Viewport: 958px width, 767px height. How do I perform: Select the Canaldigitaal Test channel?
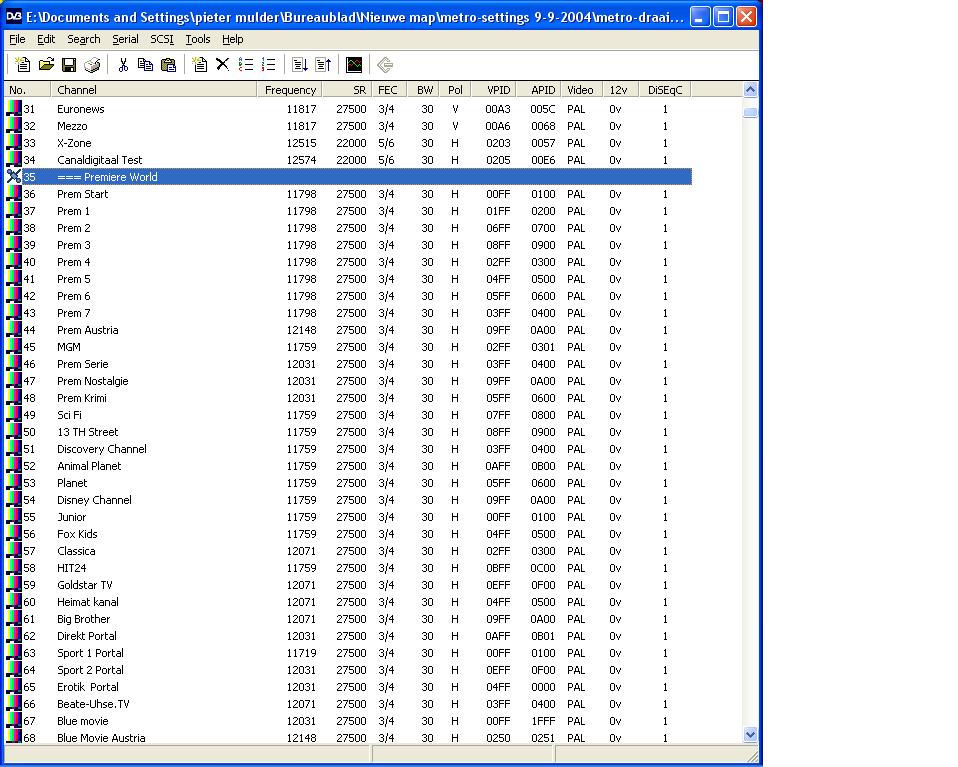point(348,160)
